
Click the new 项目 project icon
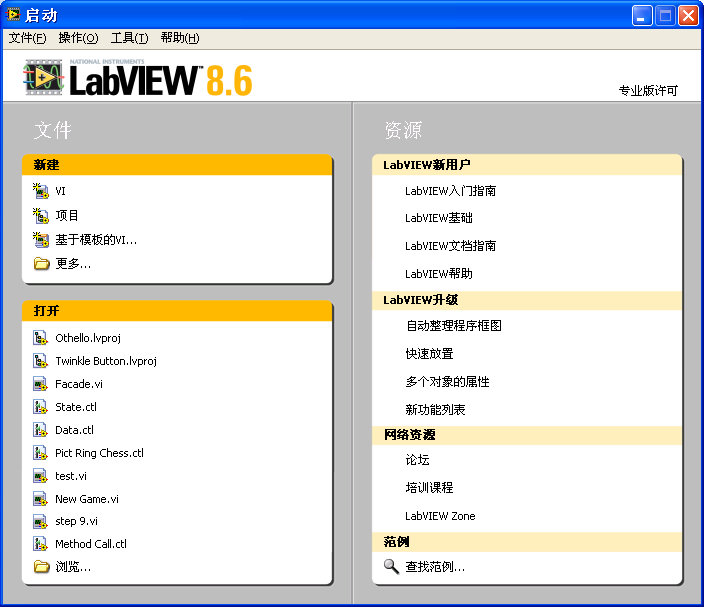click(x=41, y=215)
